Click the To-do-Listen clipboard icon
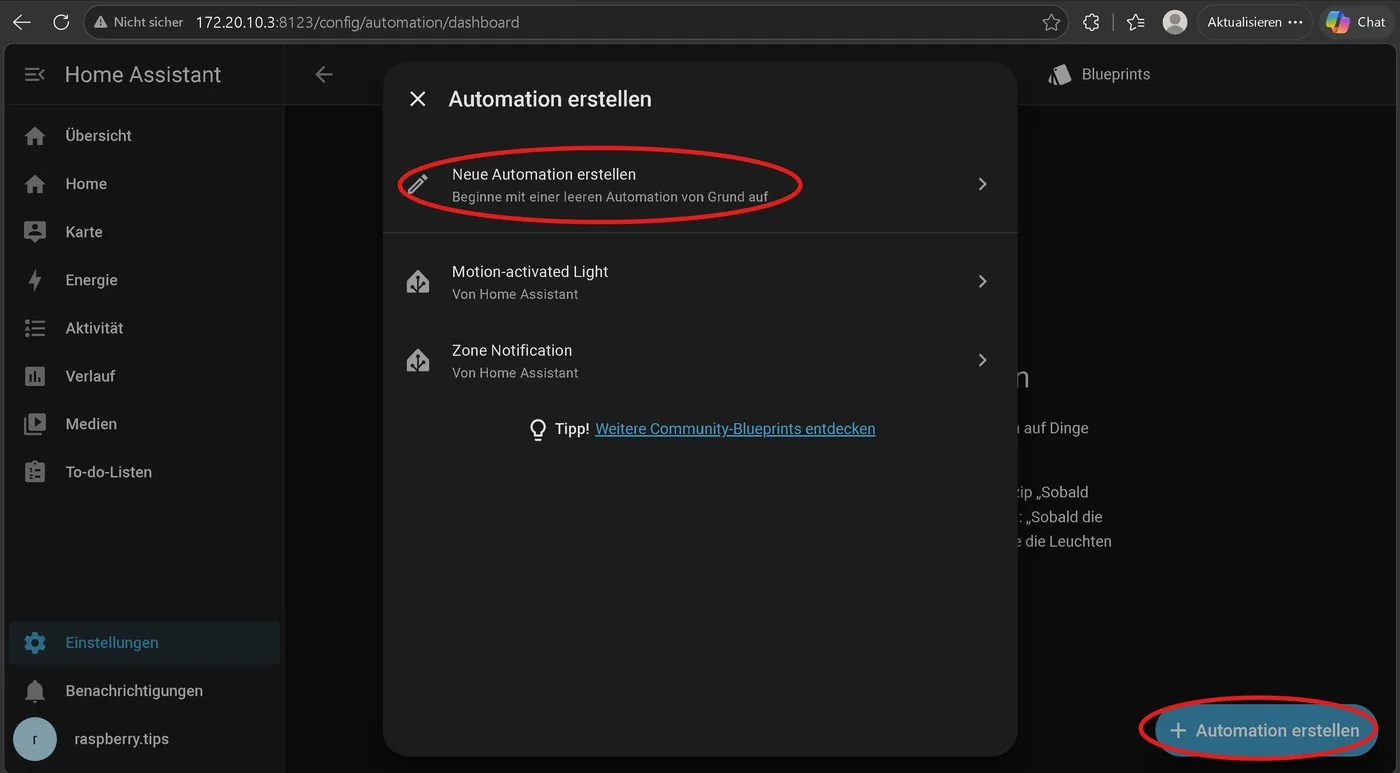 35,472
